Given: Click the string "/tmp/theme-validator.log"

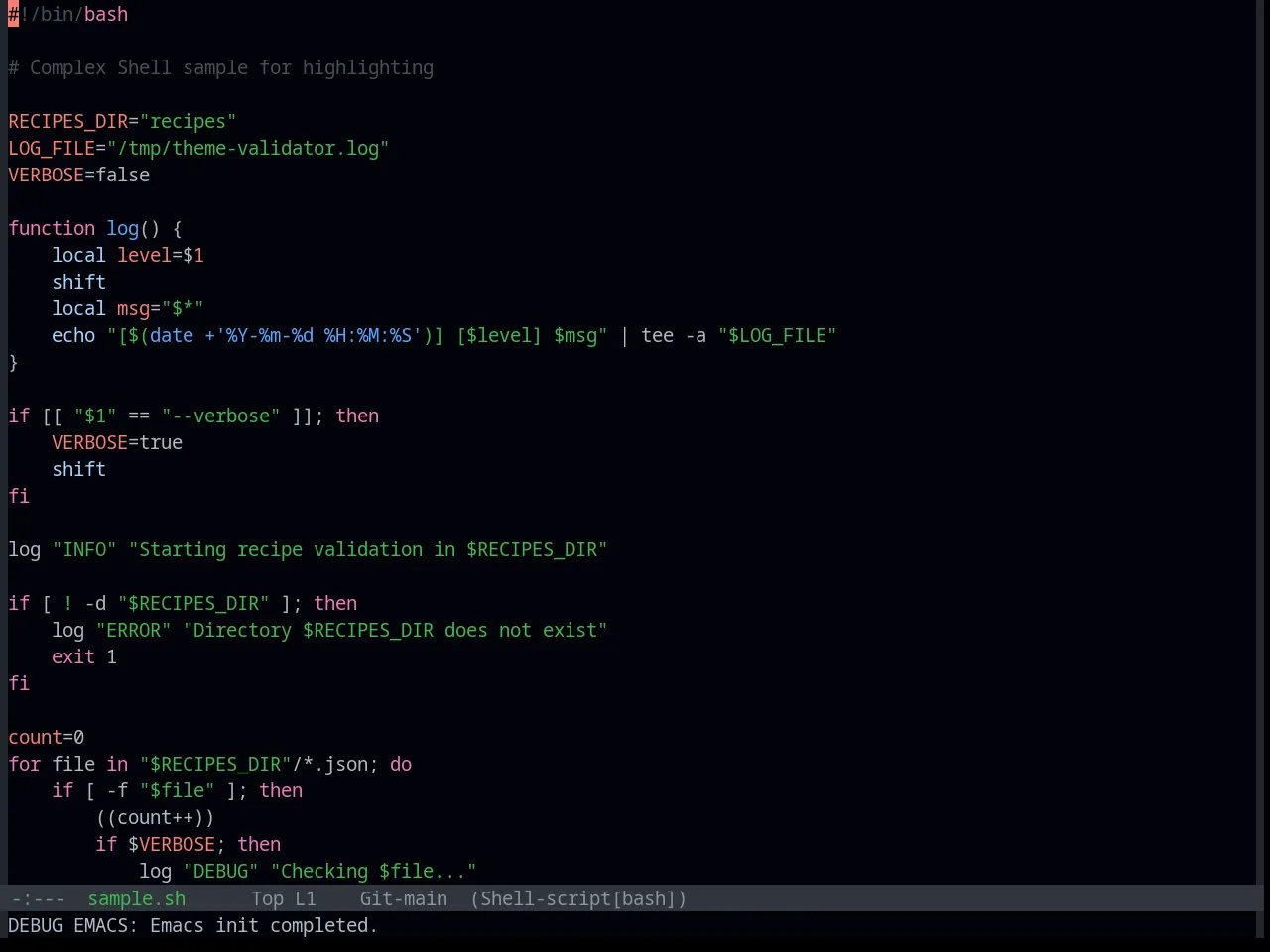Looking at the screenshot, I should [248, 148].
